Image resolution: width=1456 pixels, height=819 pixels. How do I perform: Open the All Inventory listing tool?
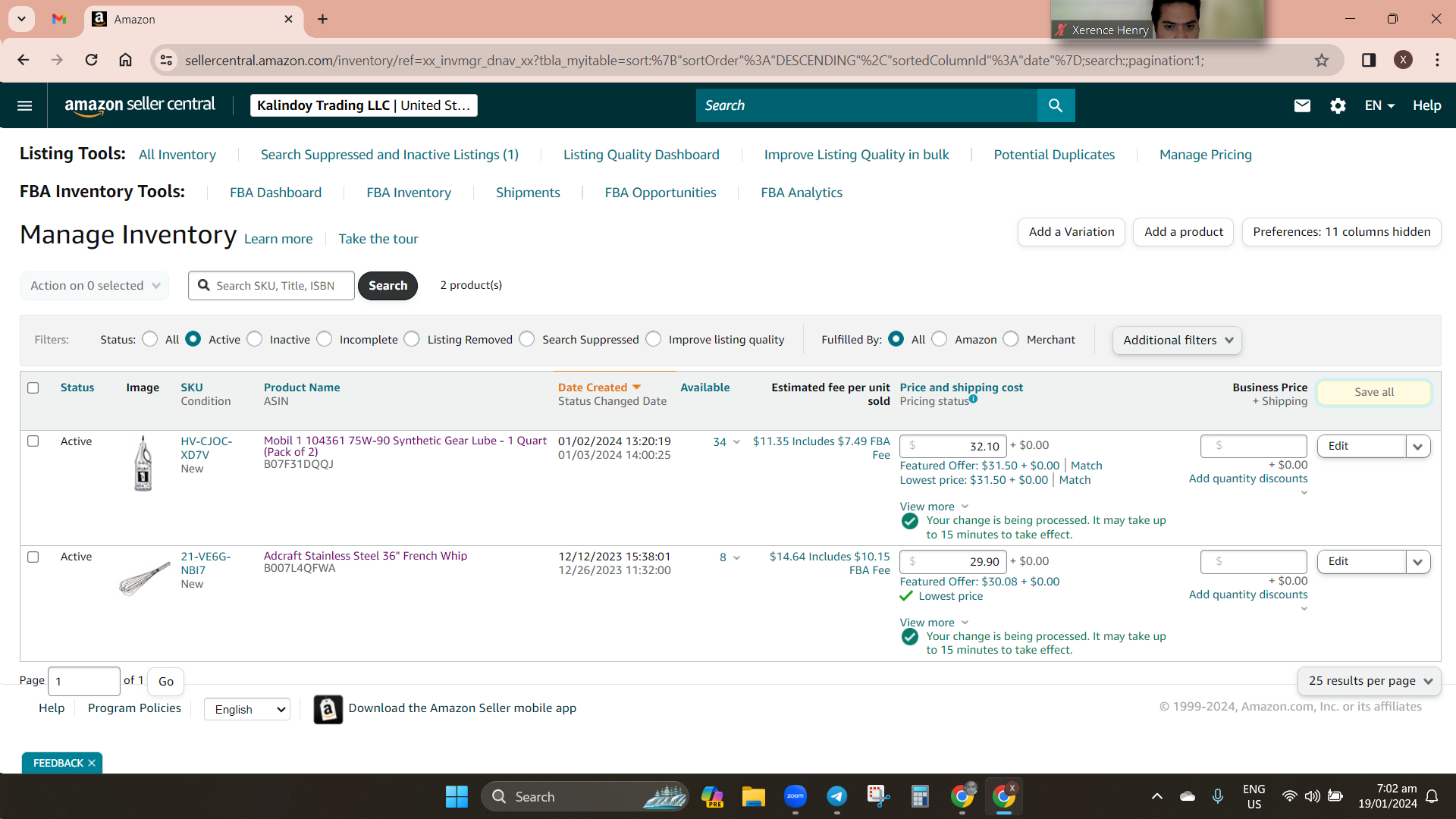coord(177,155)
